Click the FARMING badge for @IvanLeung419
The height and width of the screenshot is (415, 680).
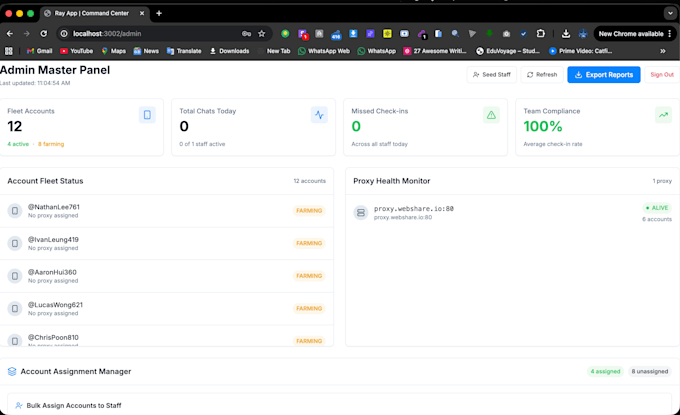click(309, 243)
